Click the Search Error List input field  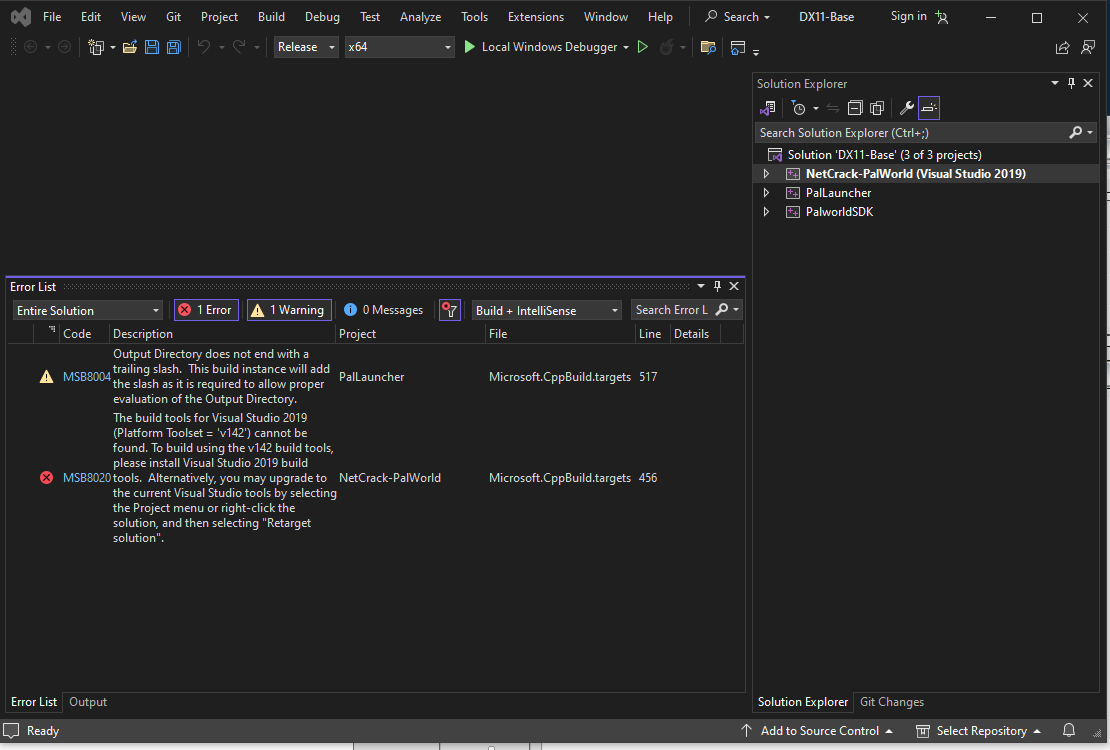click(672, 309)
